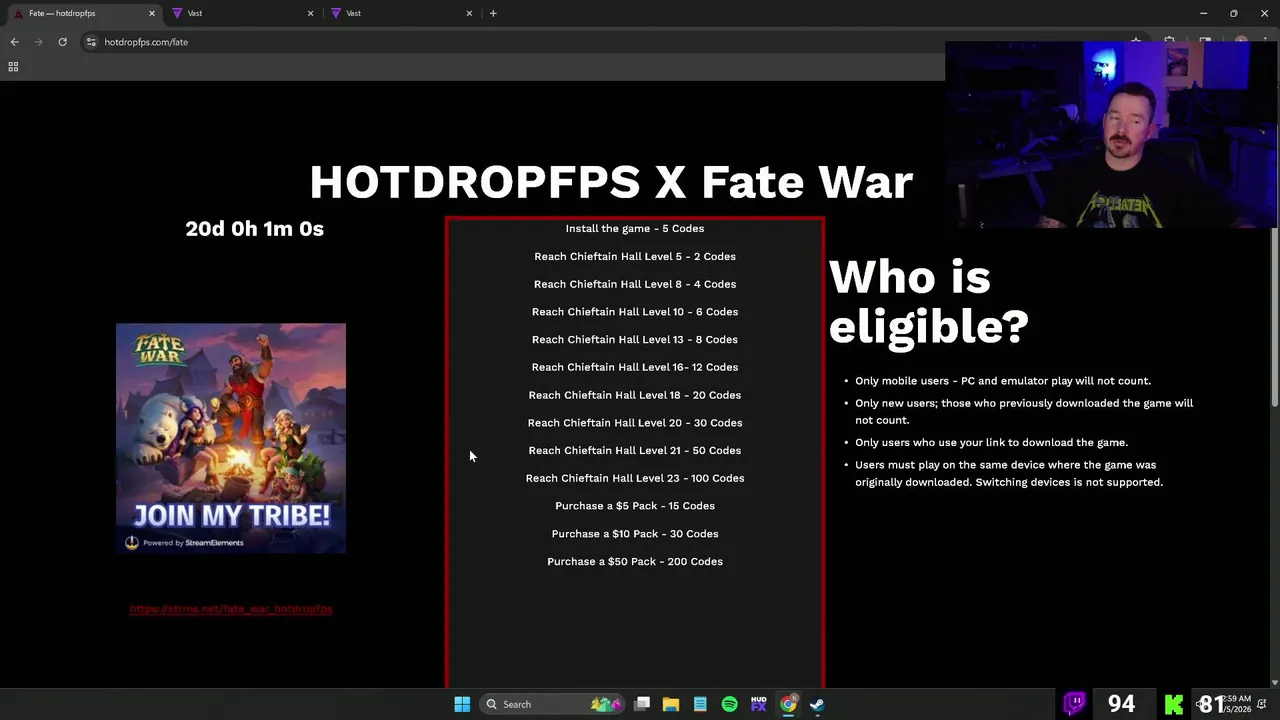Open the Windows Start menu
The image size is (1280, 720).
[x=462, y=704]
